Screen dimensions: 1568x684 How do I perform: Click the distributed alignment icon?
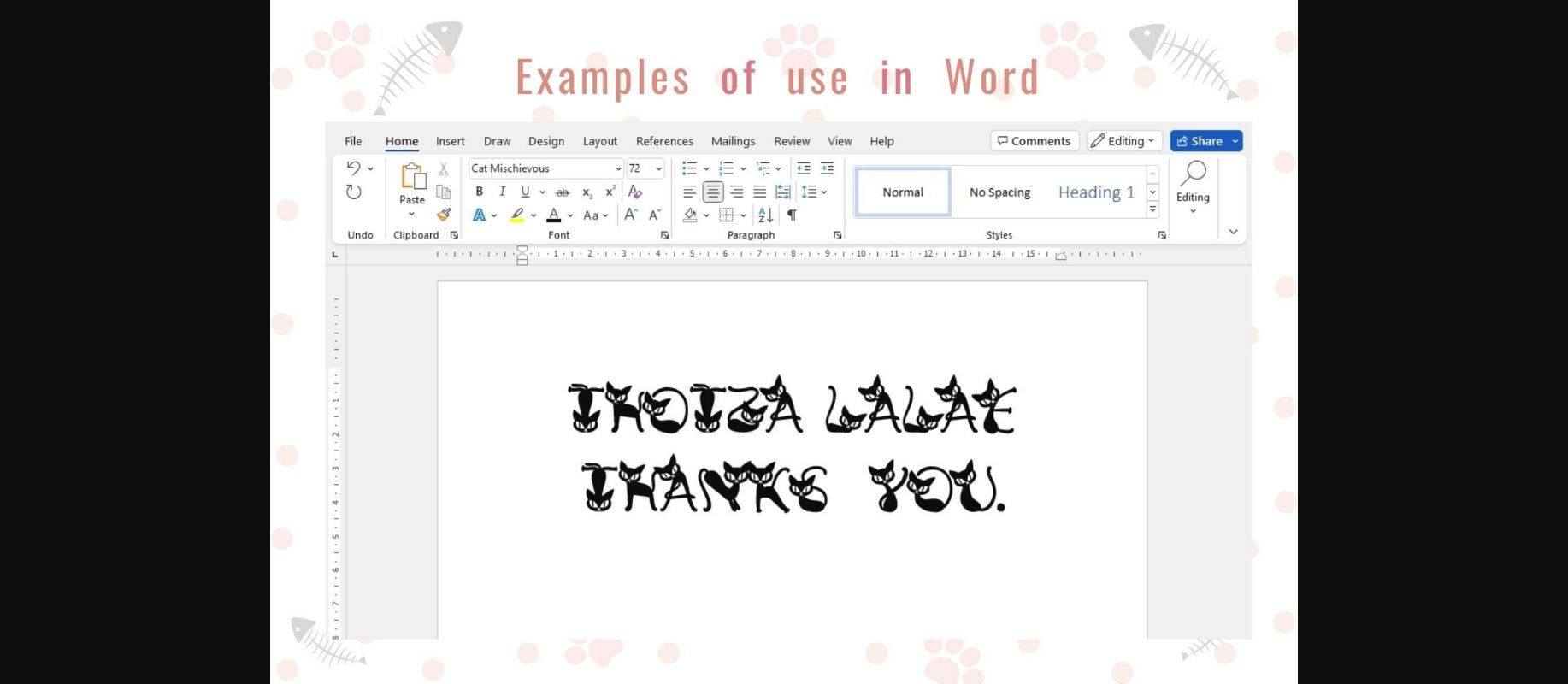pos(782,192)
